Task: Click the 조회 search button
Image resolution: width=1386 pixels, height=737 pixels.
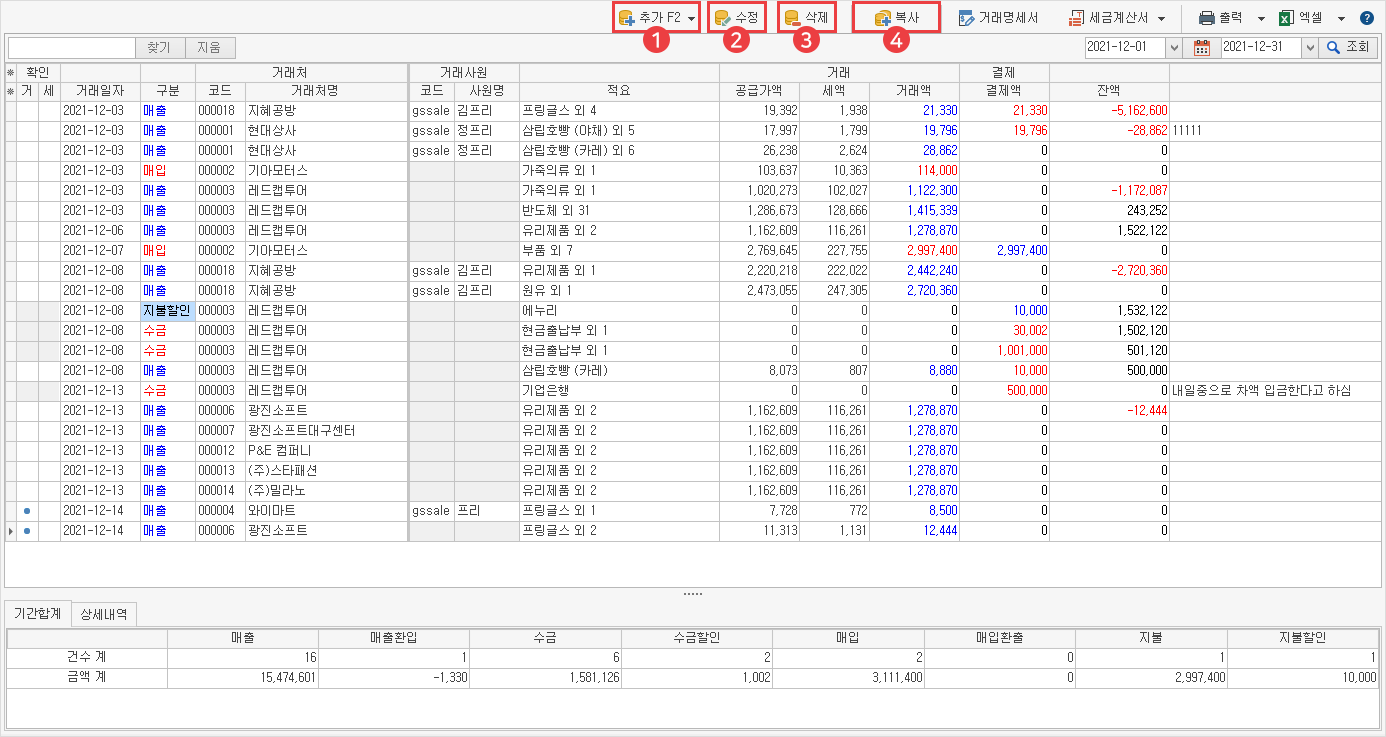Action: [1348, 47]
